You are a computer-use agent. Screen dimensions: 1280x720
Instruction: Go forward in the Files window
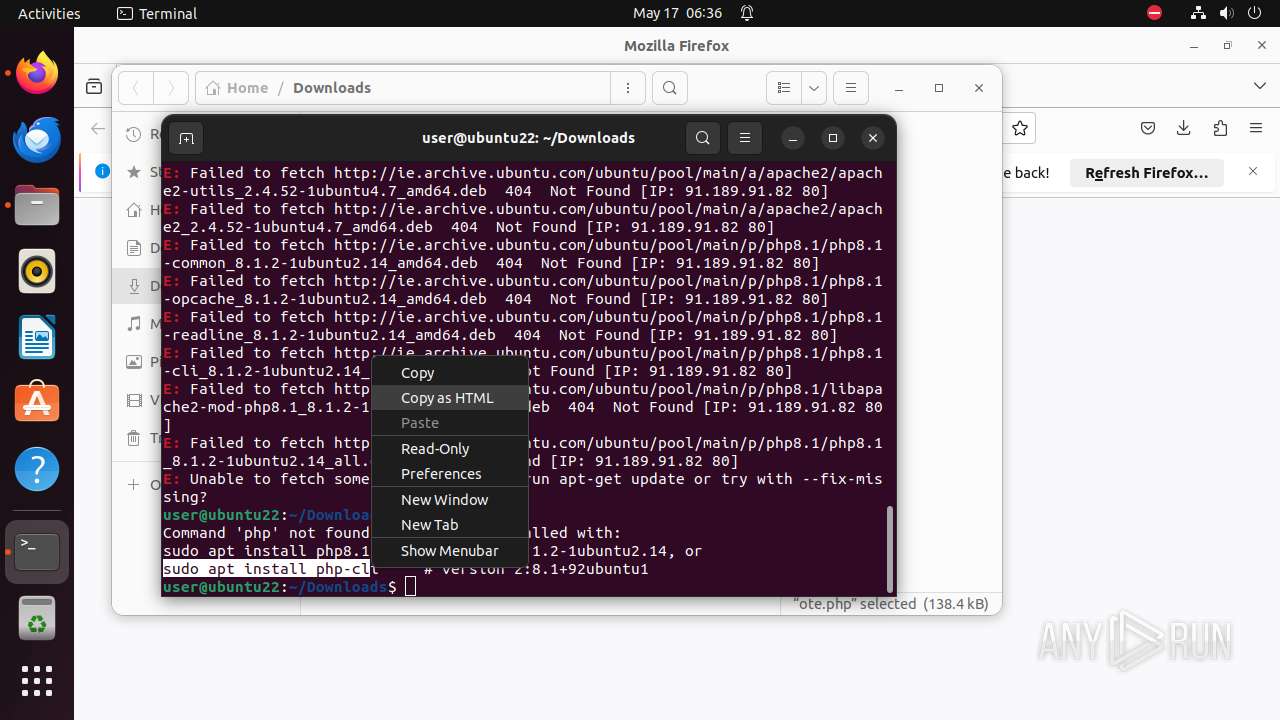pyautogui.click(x=171, y=88)
